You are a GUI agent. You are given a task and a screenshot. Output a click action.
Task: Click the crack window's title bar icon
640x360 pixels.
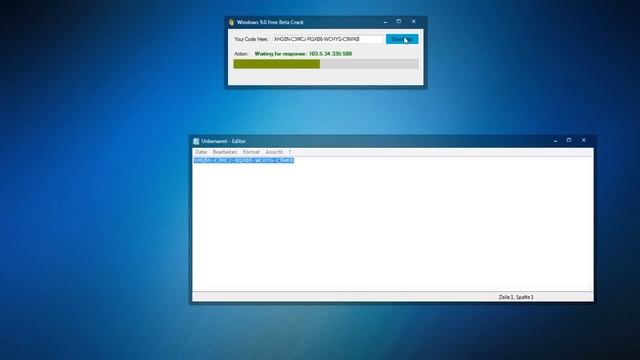pos(231,22)
